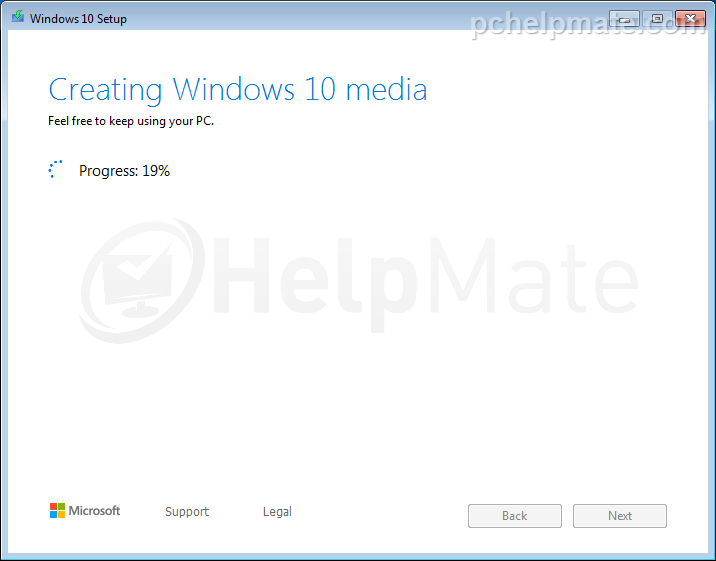Click the Windows 10 Setup title bar icon
716x561 pixels.
click(18, 17)
